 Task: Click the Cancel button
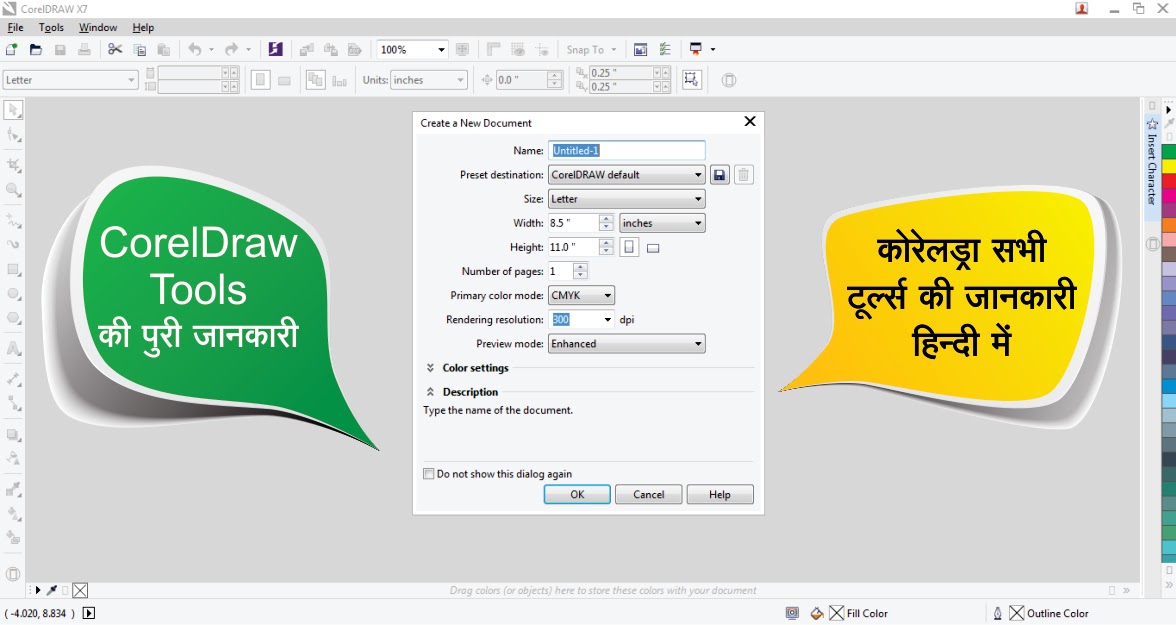tap(649, 494)
